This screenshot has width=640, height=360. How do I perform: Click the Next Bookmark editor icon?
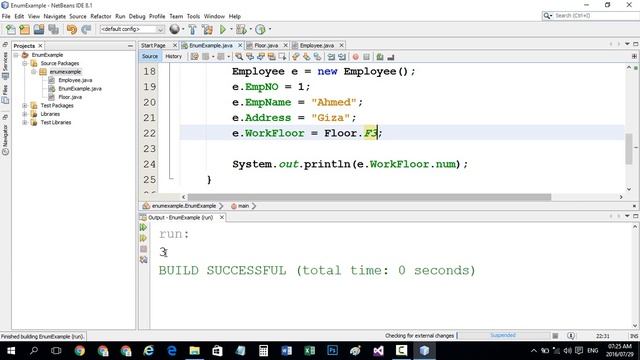click(x=306, y=57)
